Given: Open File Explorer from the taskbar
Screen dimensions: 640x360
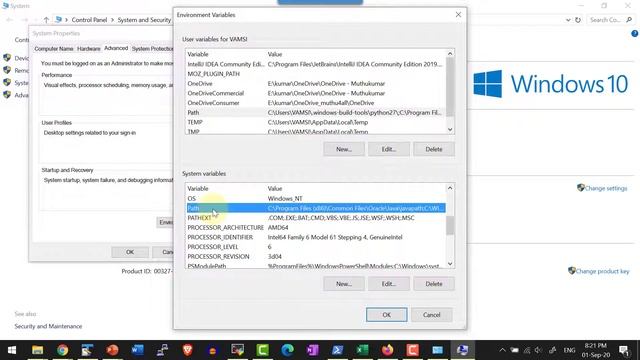Looking at the screenshot, I should (38, 350).
